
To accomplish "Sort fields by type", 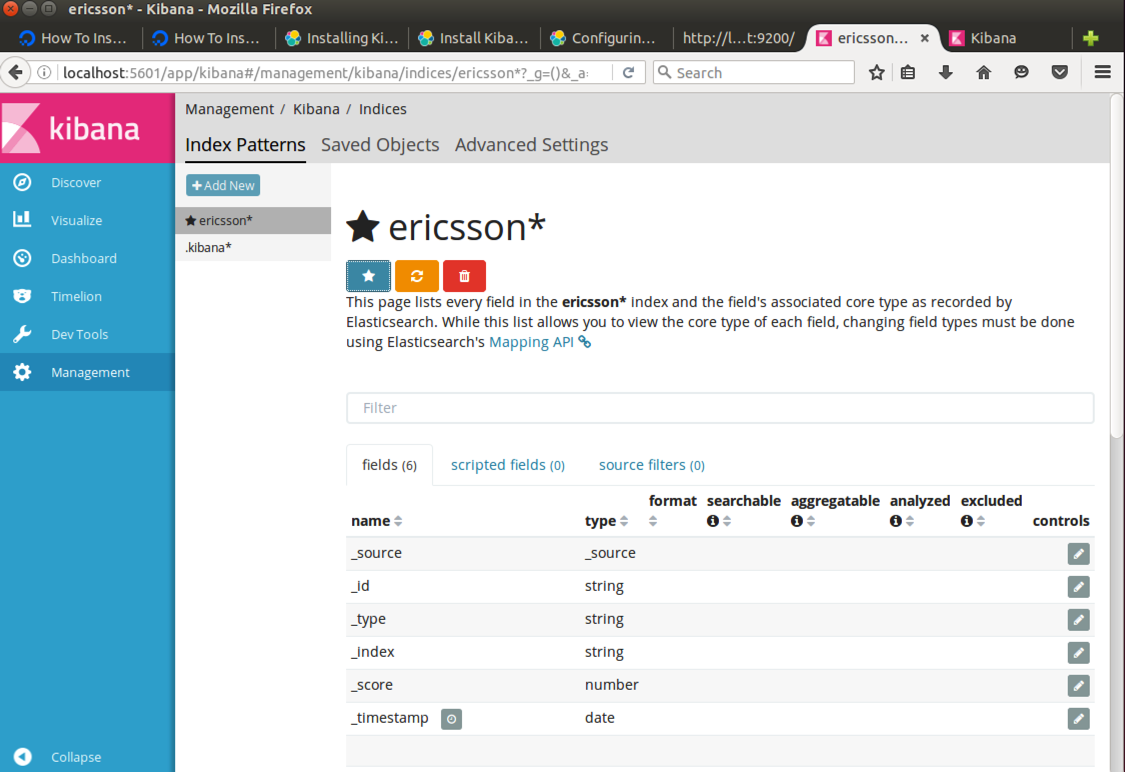I will click(624, 521).
